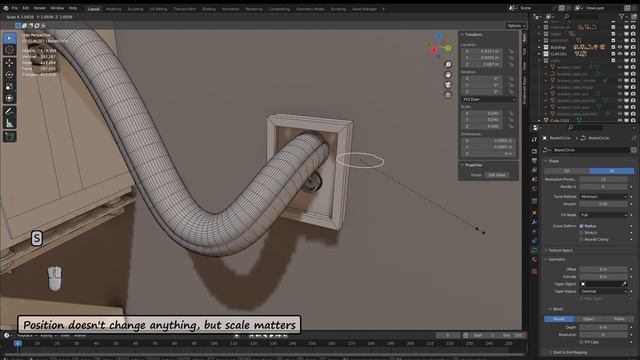Select the Move tool

pyautogui.click(x=9, y=63)
